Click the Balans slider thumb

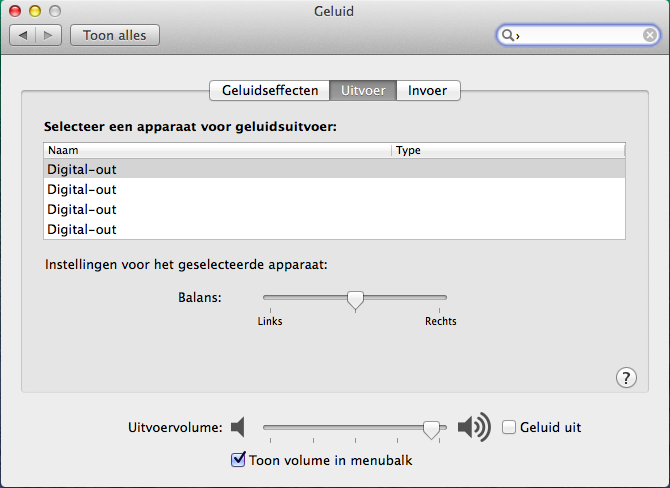click(x=354, y=299)
